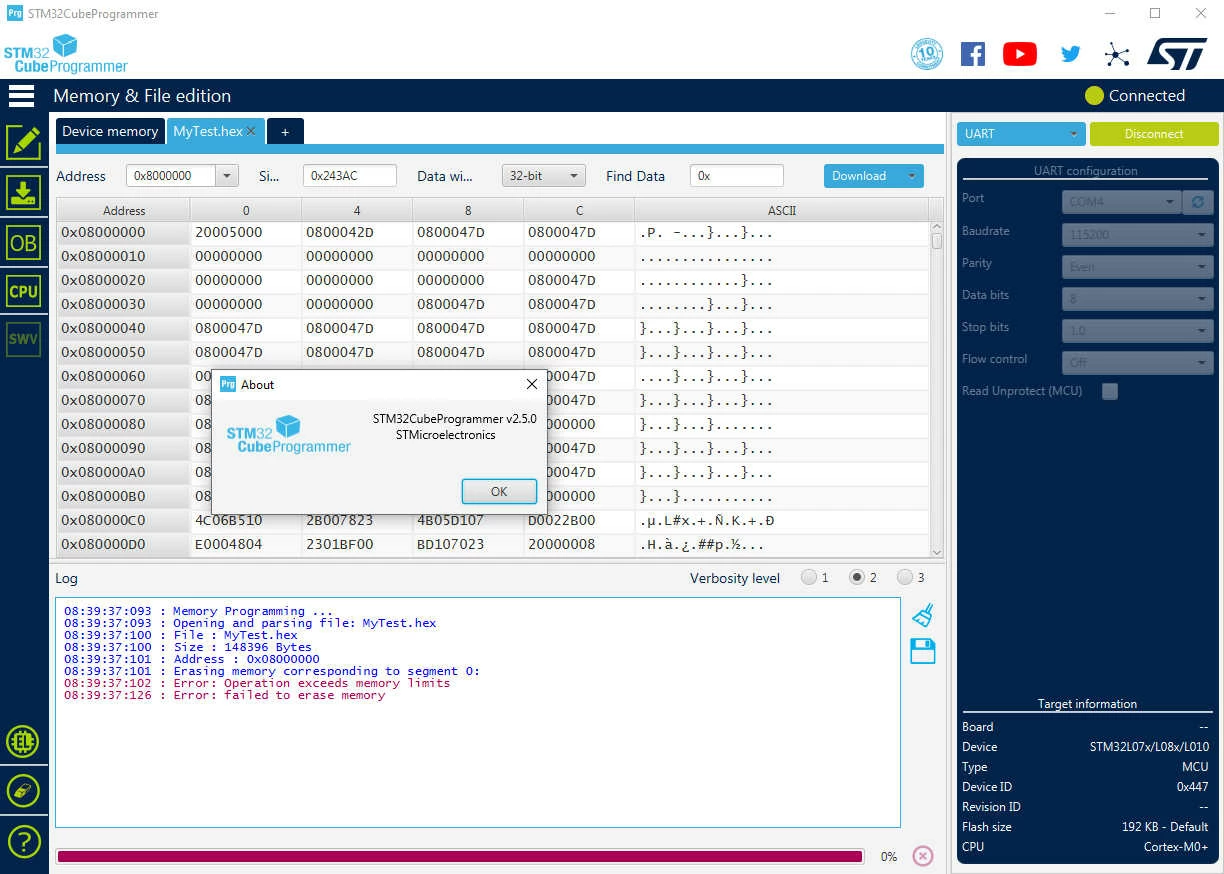Open the Baudrate 115200 dropdown
Screen dimensions: 1224x874
[1138, 234]
